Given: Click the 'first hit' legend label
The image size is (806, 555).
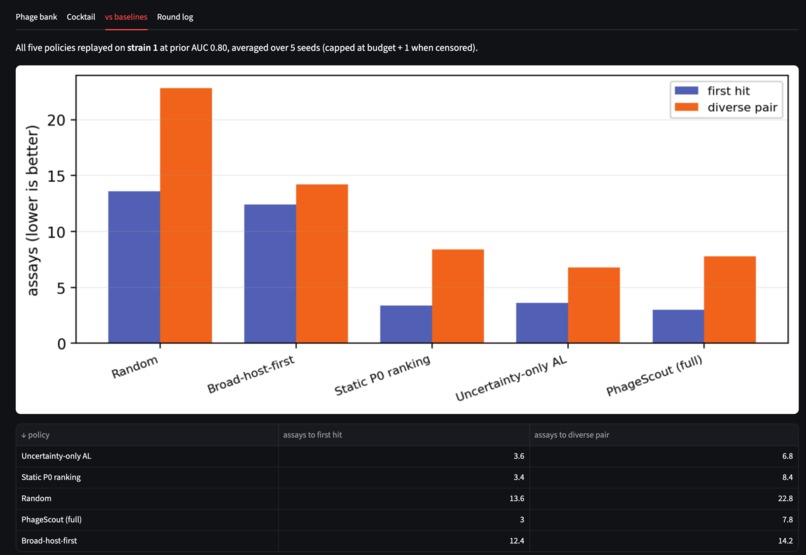Looking at the screenshot, I should [728, 91].
